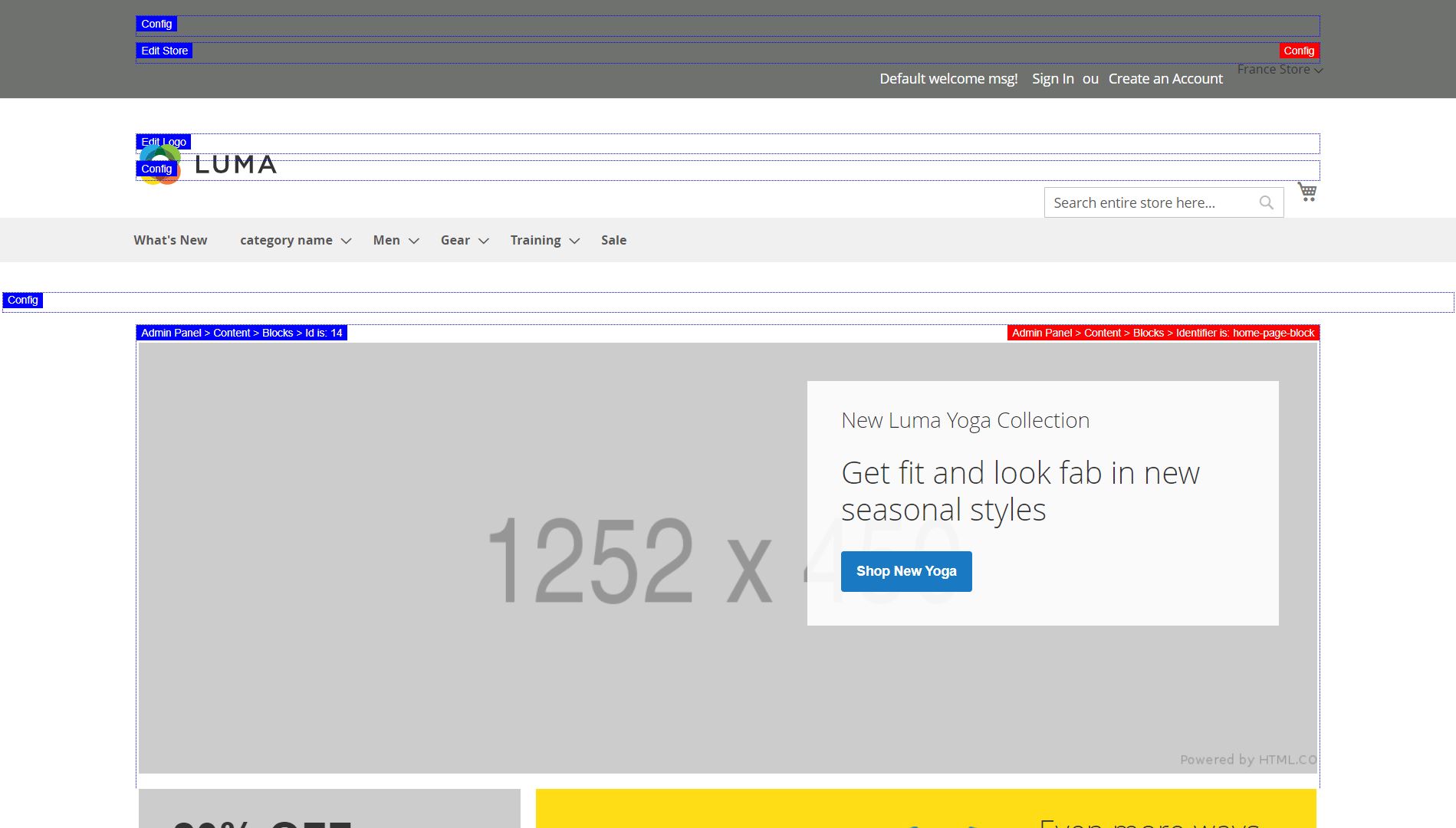This screenshot has height=828, width=1456.
Task: Click the Blocks Id is 14 label
Action: pyautogui.click(x=242, y=333)
